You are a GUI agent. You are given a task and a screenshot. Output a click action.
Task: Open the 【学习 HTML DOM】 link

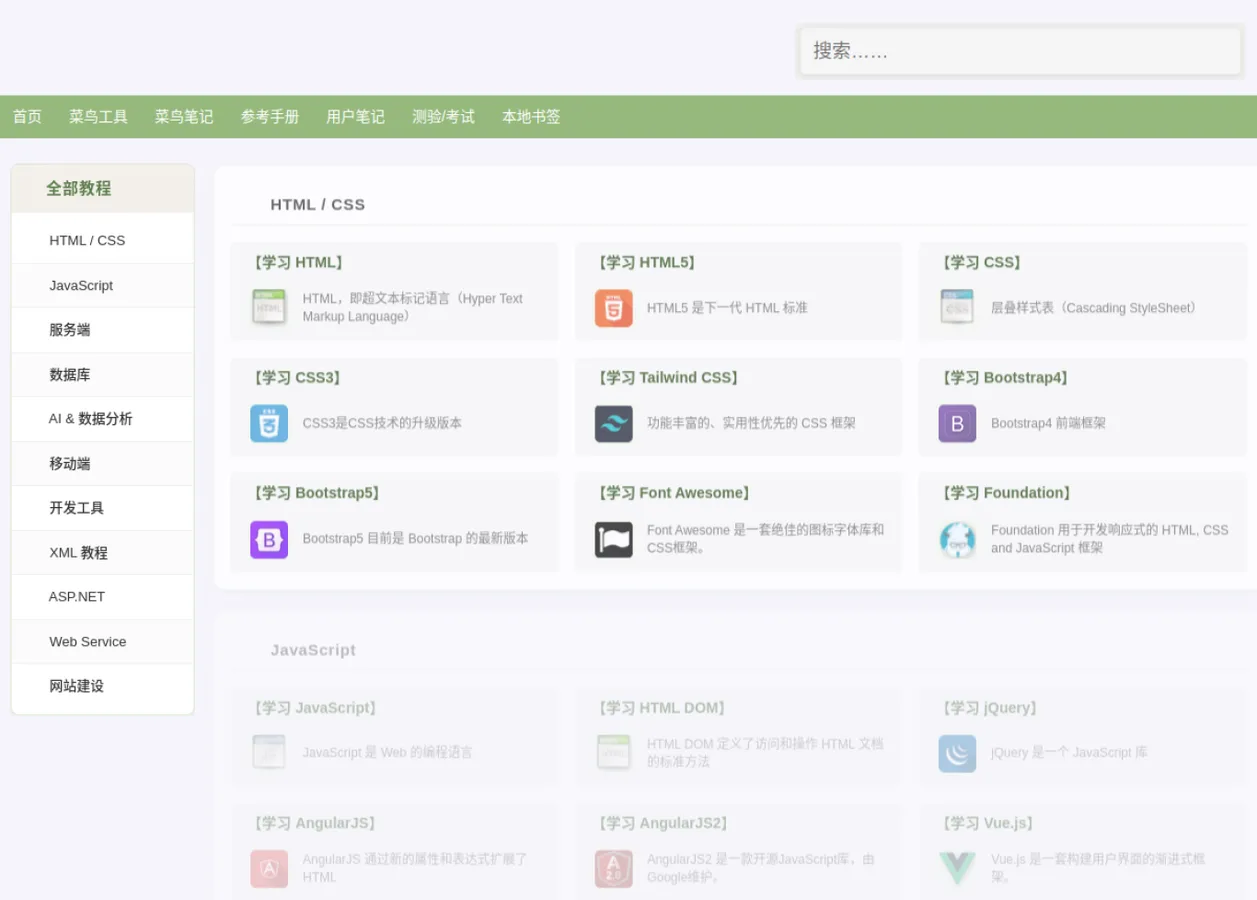[x=662, y=708]
